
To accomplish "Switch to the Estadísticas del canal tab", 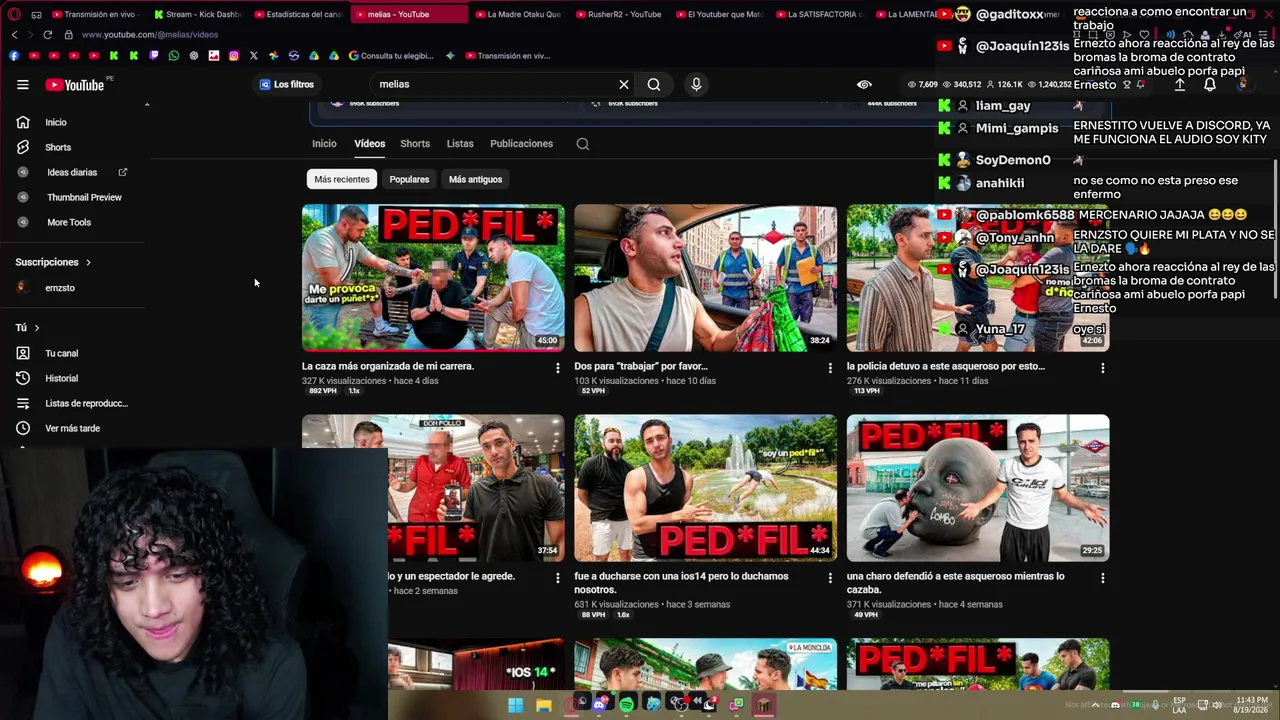I will pos(297,14).
